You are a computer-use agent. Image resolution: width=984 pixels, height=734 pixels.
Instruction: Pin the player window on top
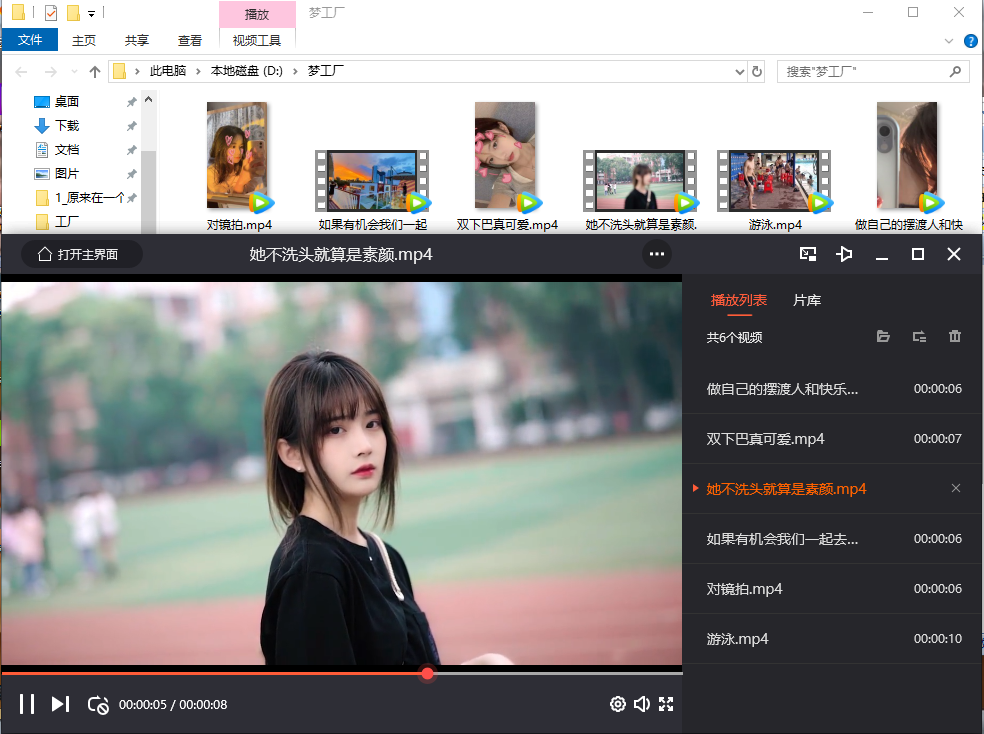point(844,254)
